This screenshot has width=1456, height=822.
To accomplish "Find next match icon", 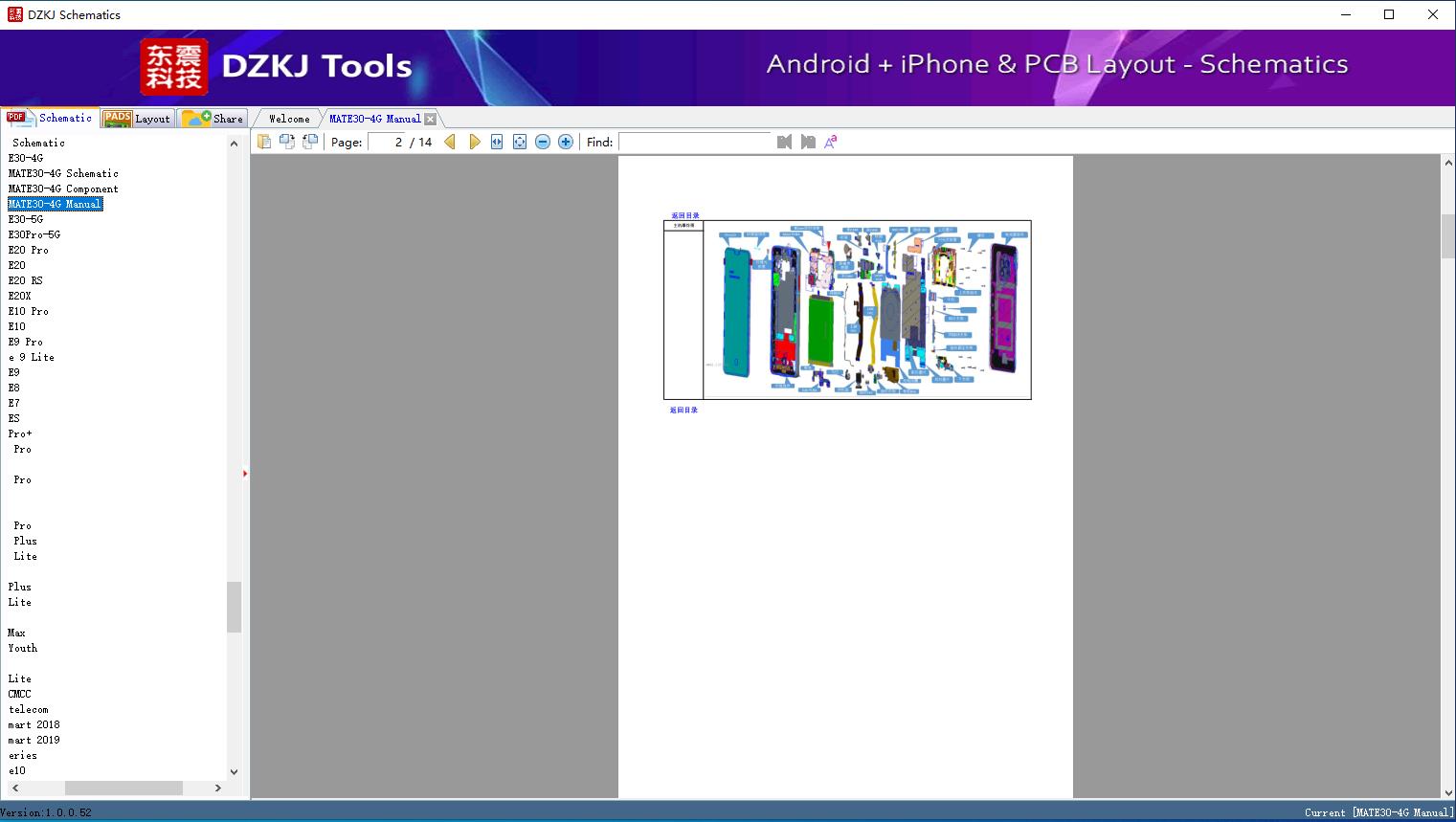I will click(x=808, y=142).
